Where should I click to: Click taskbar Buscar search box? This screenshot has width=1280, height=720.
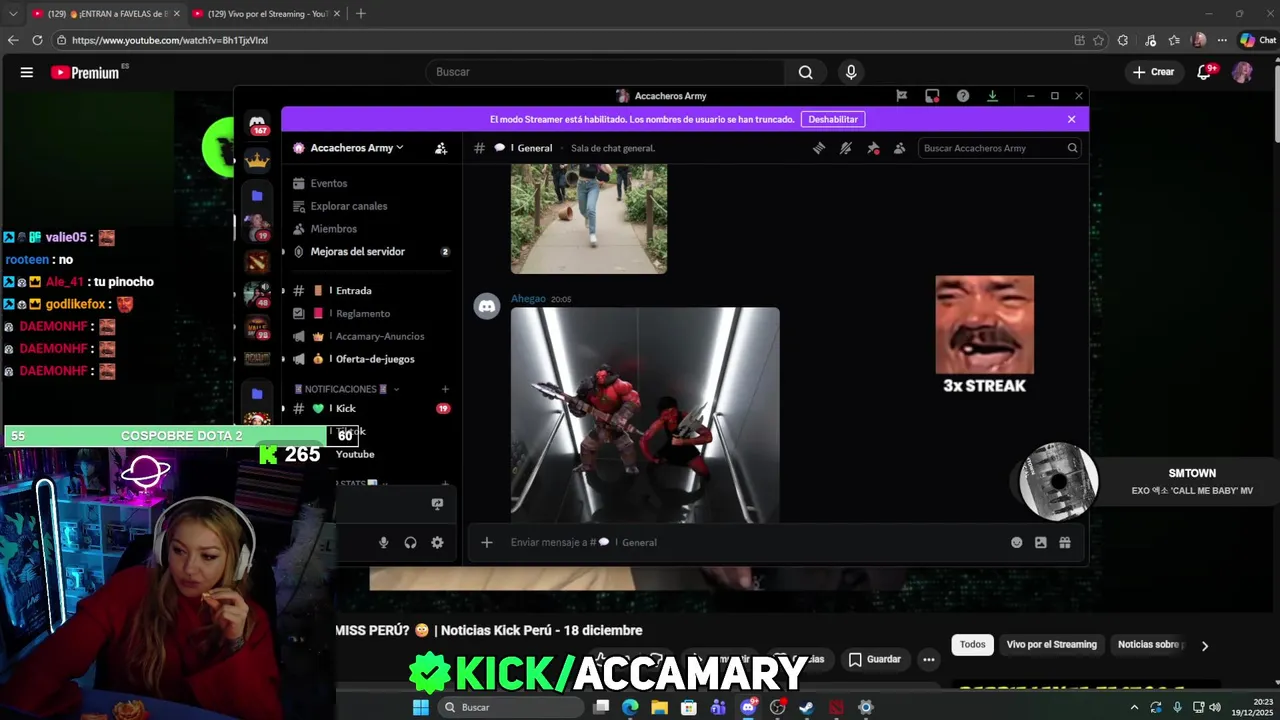point(510,707)
